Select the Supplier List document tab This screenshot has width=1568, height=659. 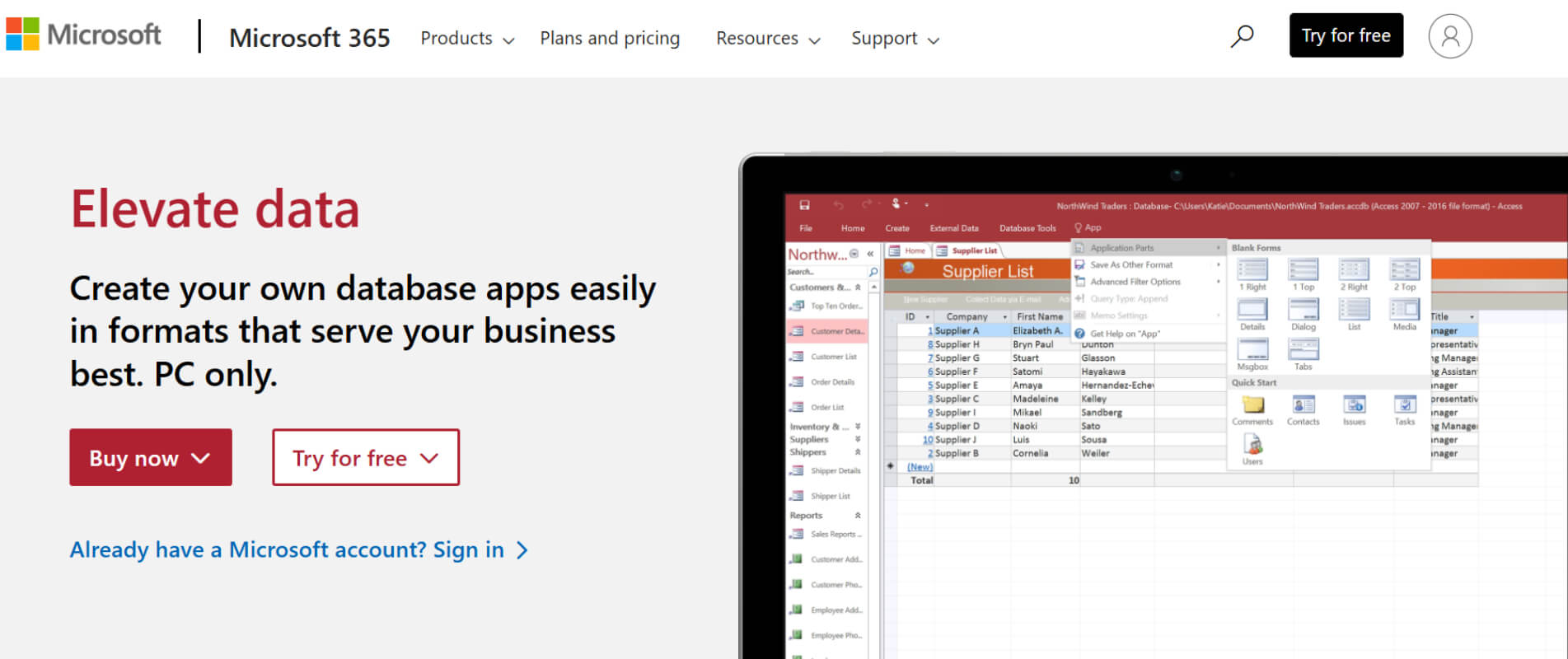[x=967, y=250]
